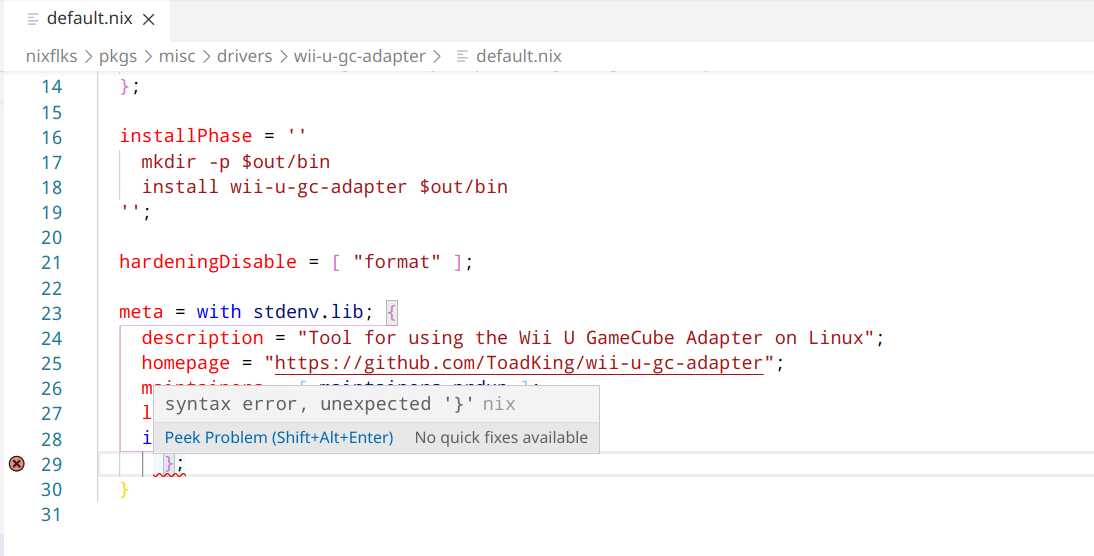Image resolution: width=1094 pixels, height=556 pixels.
Task: Click the "format" string on line 21
Action: 397,262
